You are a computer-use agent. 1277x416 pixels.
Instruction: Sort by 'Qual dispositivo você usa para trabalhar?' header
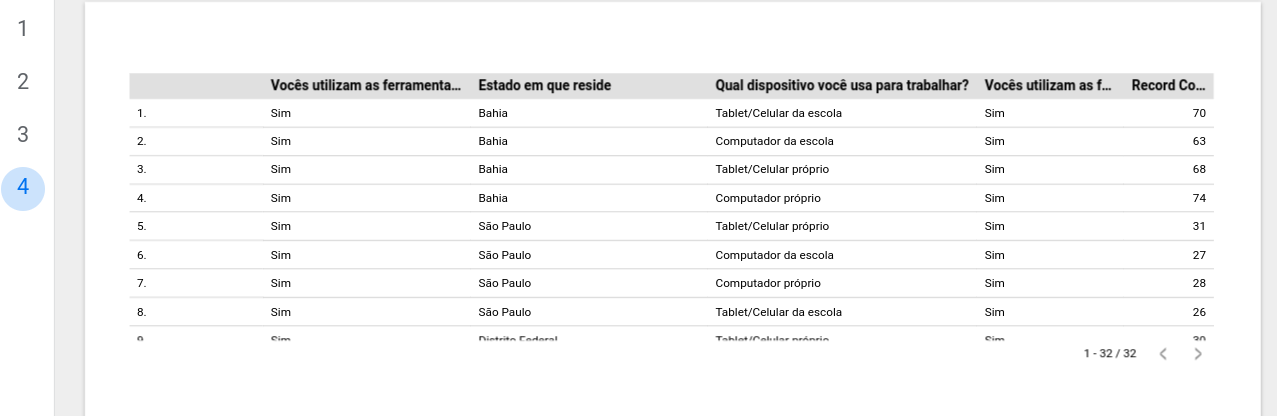pyautogui.click(x=842, y=86)
